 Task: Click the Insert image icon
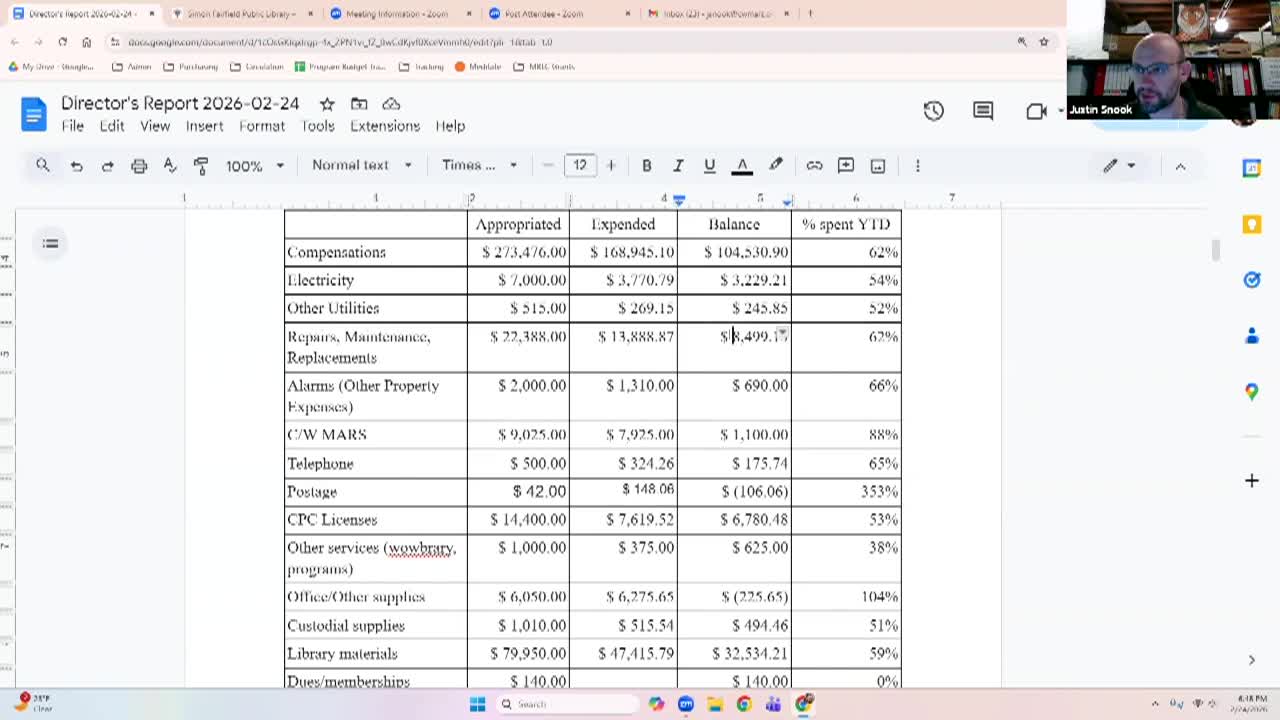(878, 166)
